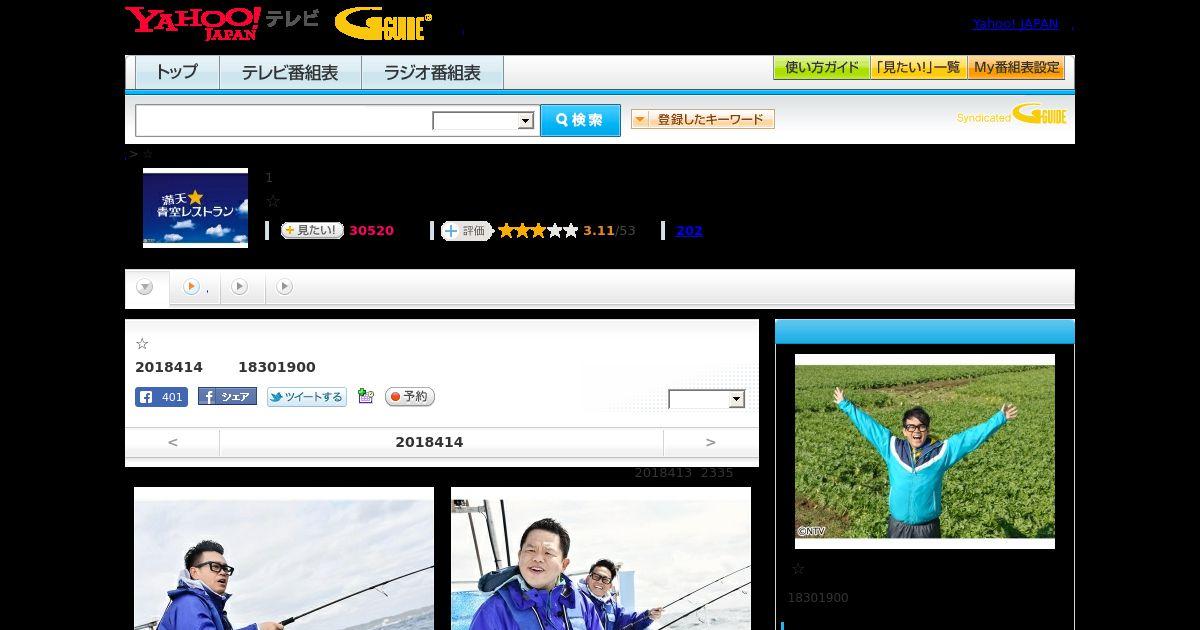Open the photo of man in vegetable field
This screenshot has width=1200, height=630.
925,451
